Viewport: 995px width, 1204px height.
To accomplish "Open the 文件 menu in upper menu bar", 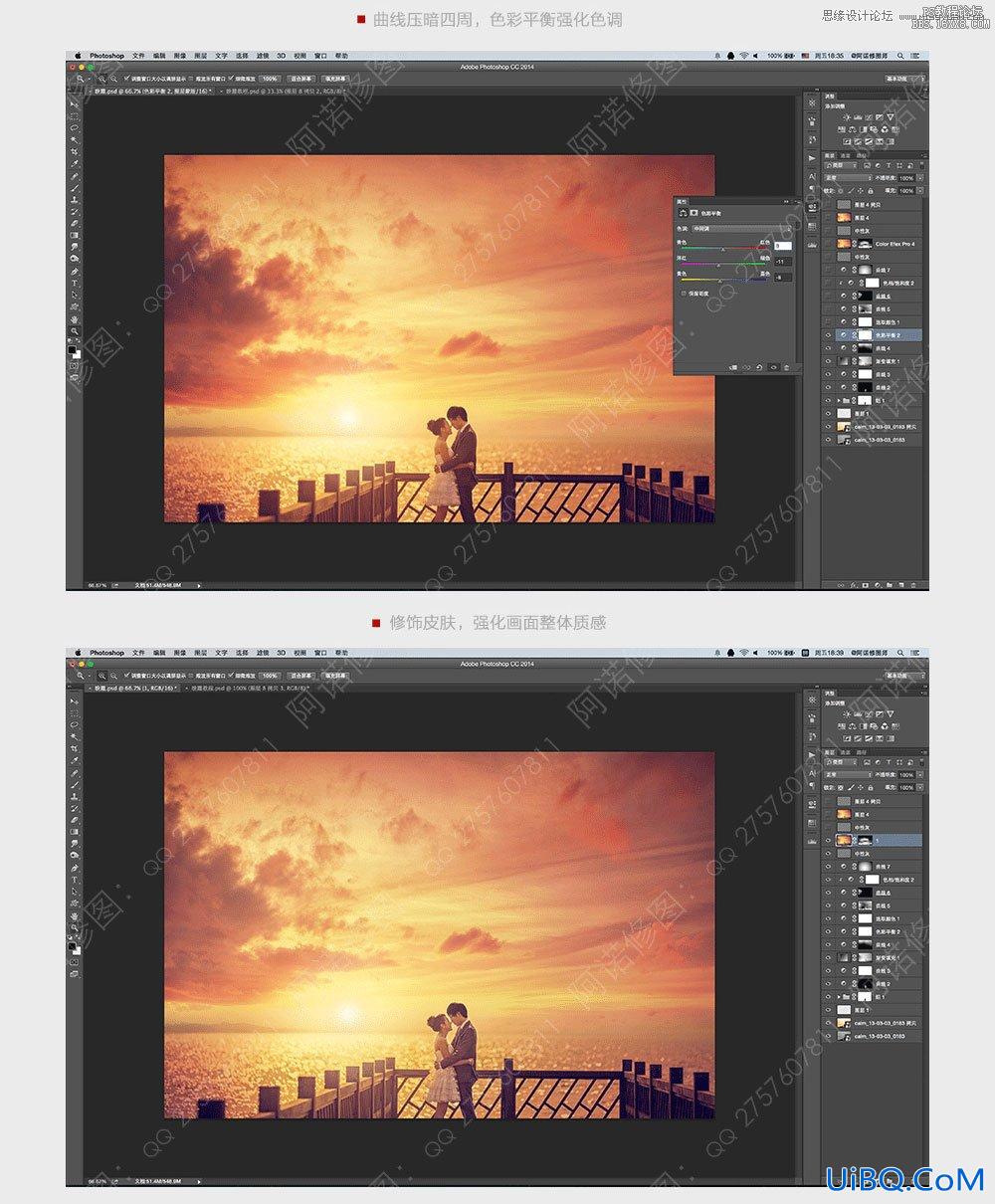I will (138, 56).
